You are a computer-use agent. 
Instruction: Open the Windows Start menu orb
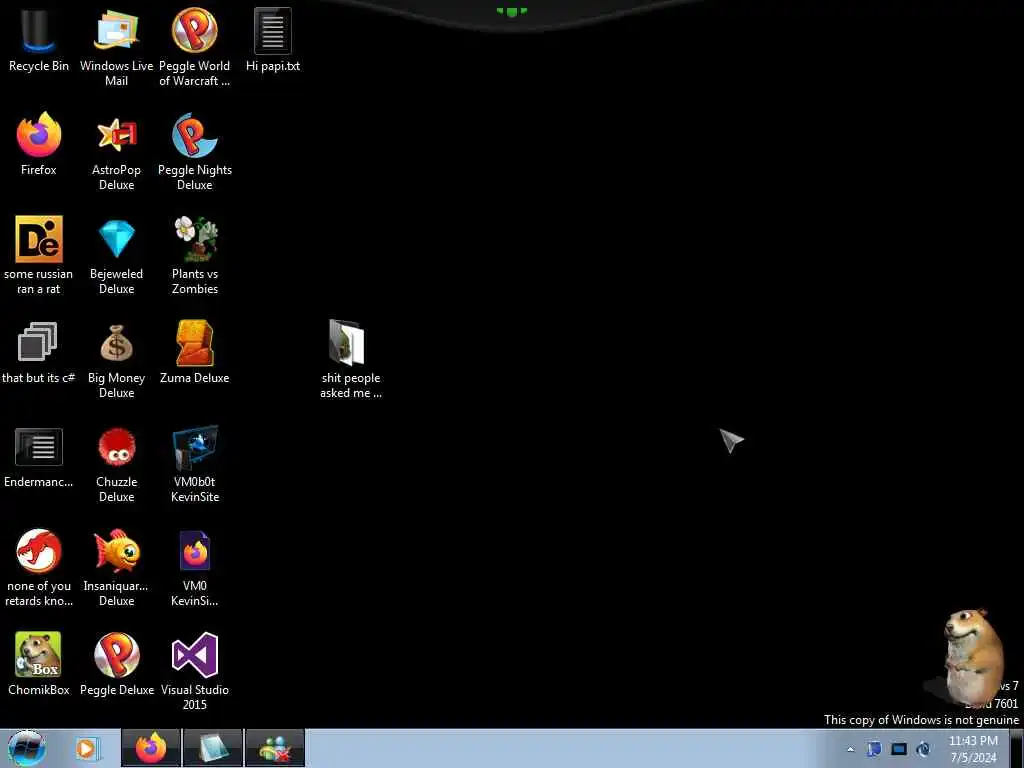(x=27, y=748)
